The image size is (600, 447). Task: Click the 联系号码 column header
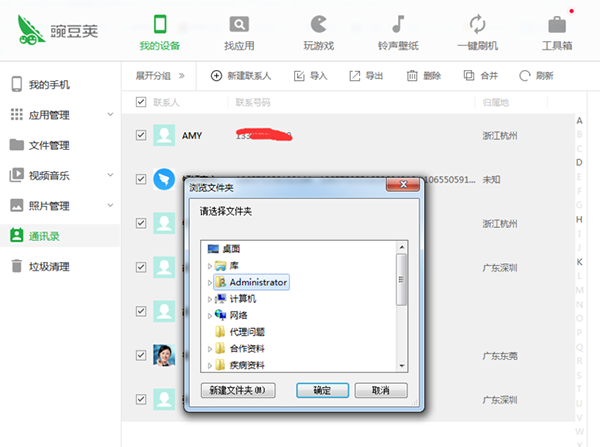(253, 102)
